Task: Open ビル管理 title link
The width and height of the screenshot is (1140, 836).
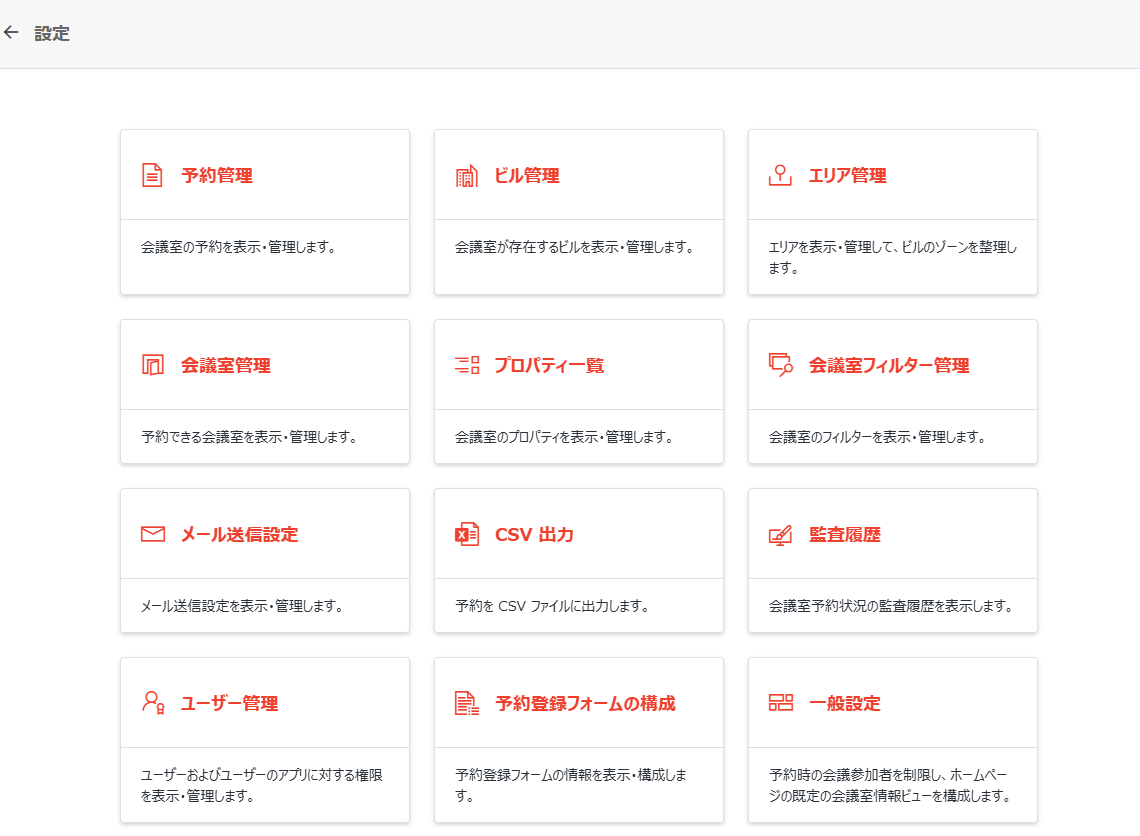Action: click(x=527, y=175)
